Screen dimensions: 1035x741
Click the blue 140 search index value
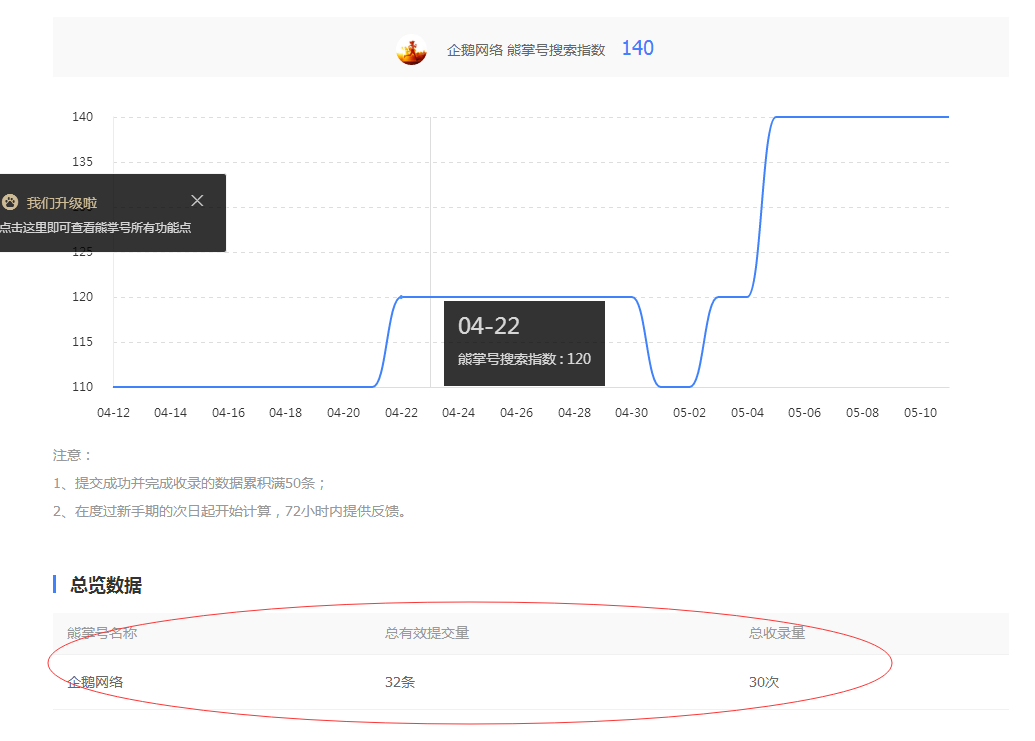637,48
